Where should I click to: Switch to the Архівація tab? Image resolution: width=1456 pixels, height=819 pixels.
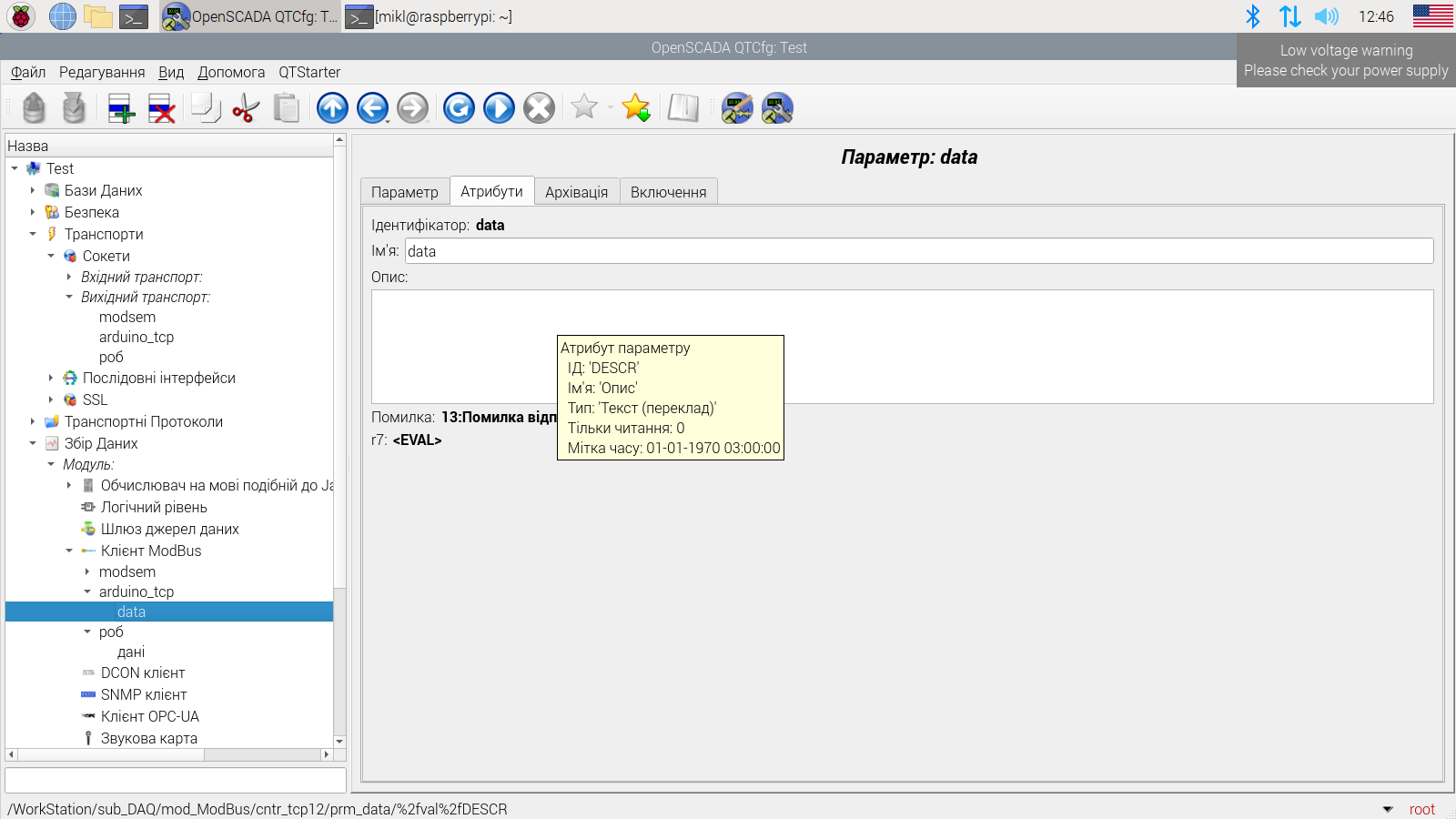(576, 192)
